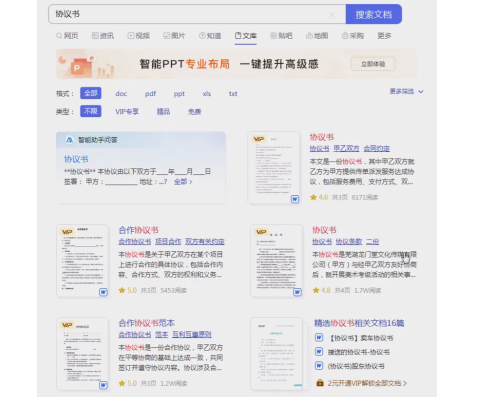The image size is (489, 403).
Task: Select the 文库 tab
Action: pos(246,36)
